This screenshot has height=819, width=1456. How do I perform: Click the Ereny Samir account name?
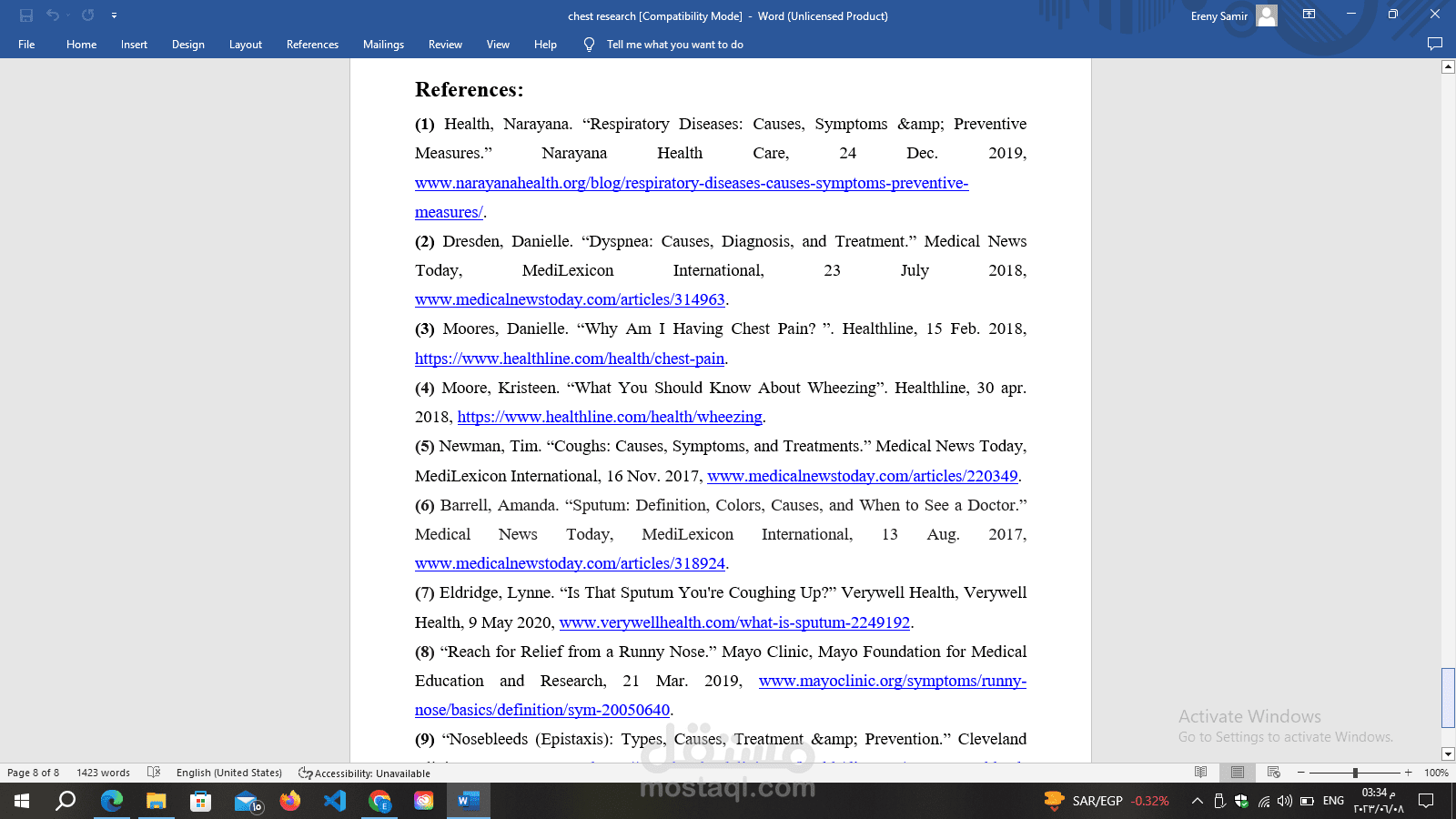1219,16
